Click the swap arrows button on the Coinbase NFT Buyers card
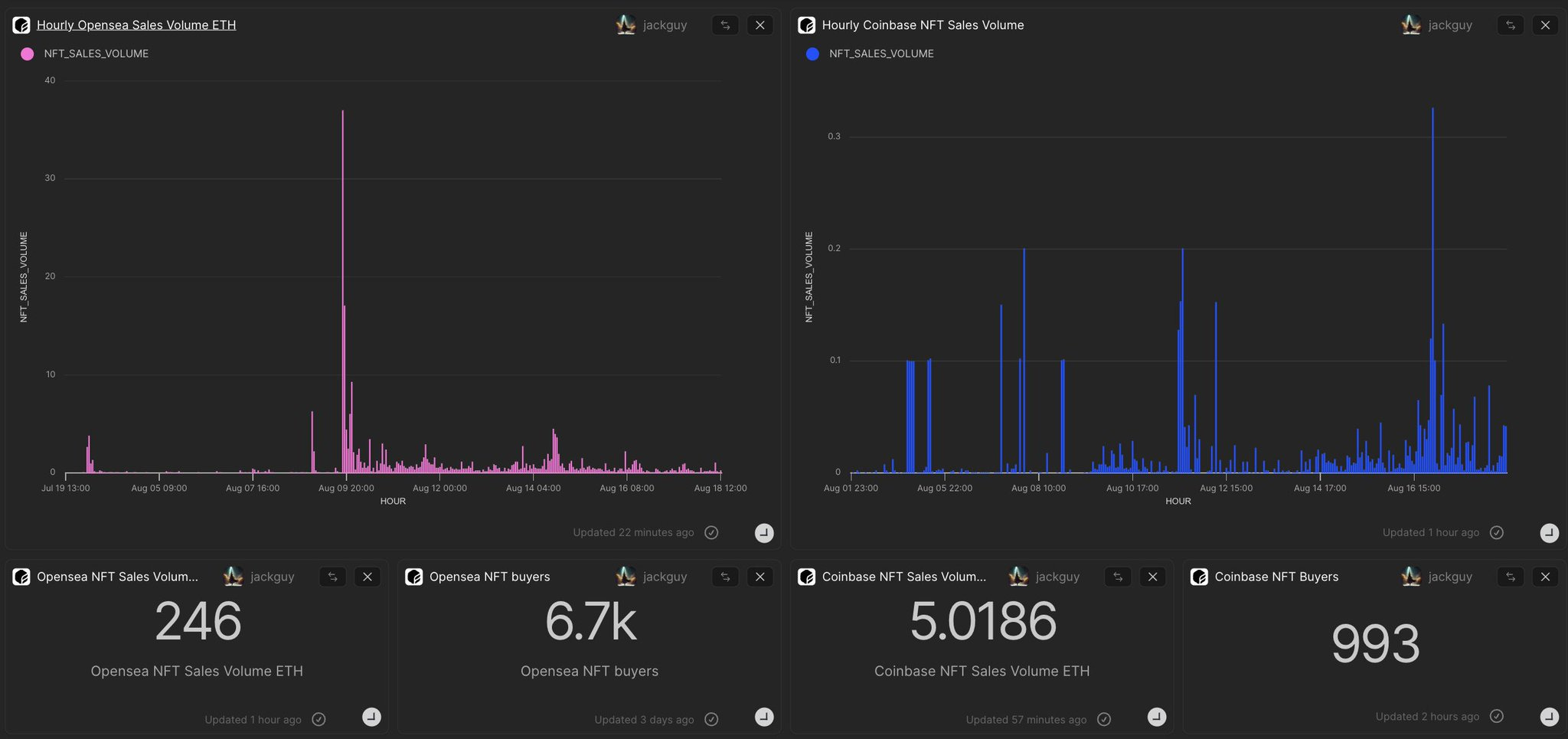 1511,577
